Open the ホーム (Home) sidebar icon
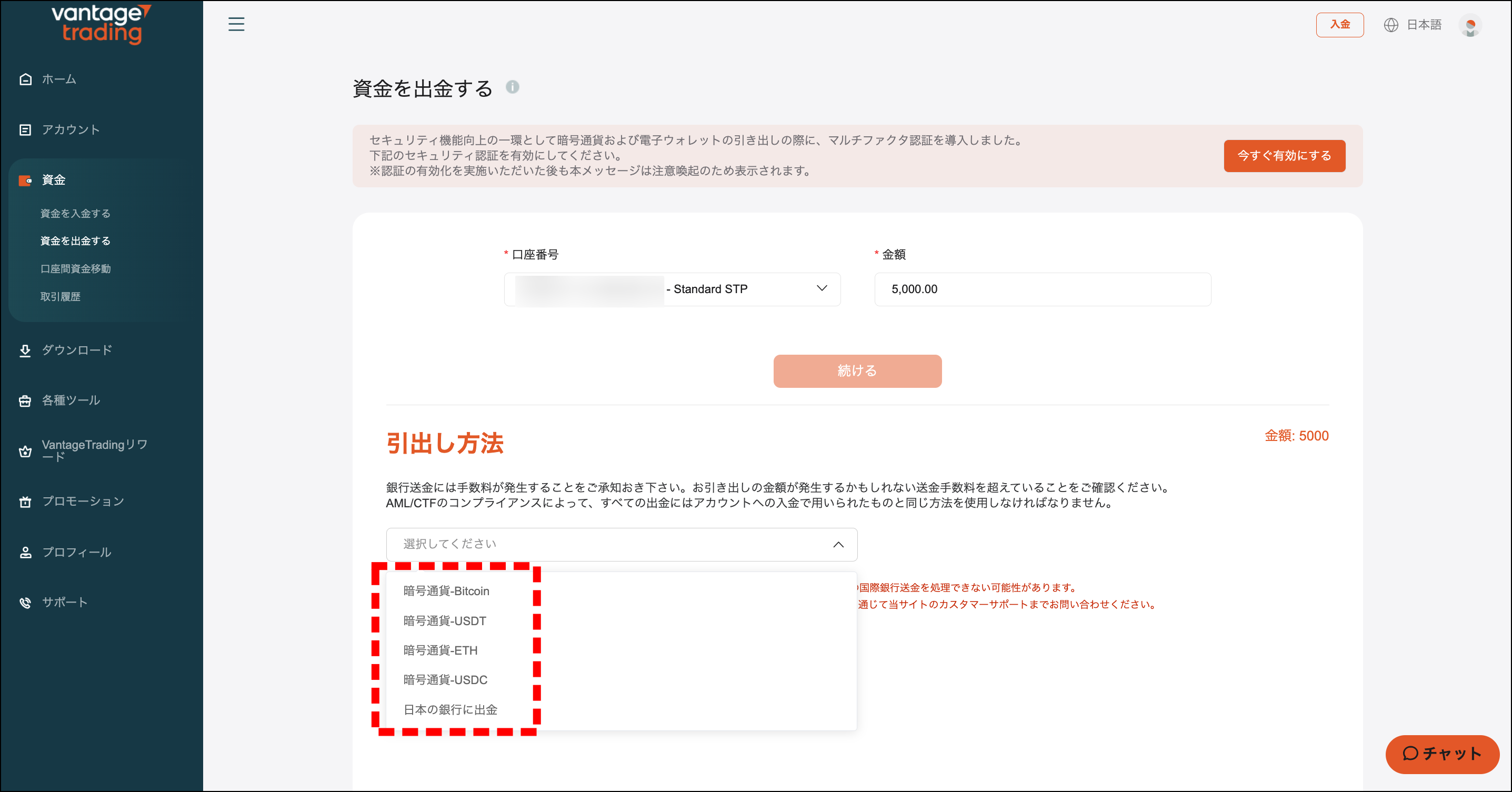The width and height of the screenshot is (1512, 792). 25,78
